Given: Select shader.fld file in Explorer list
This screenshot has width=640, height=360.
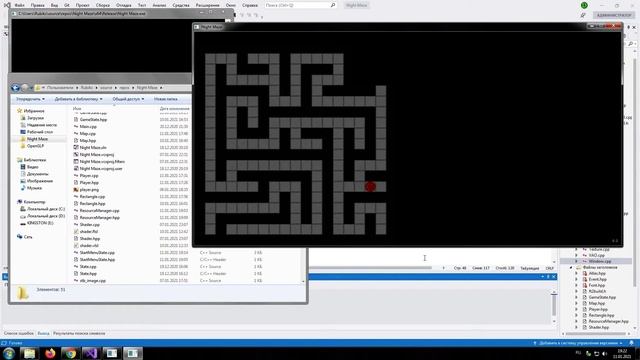Looking at the screenshot, I should coord(89,231).
